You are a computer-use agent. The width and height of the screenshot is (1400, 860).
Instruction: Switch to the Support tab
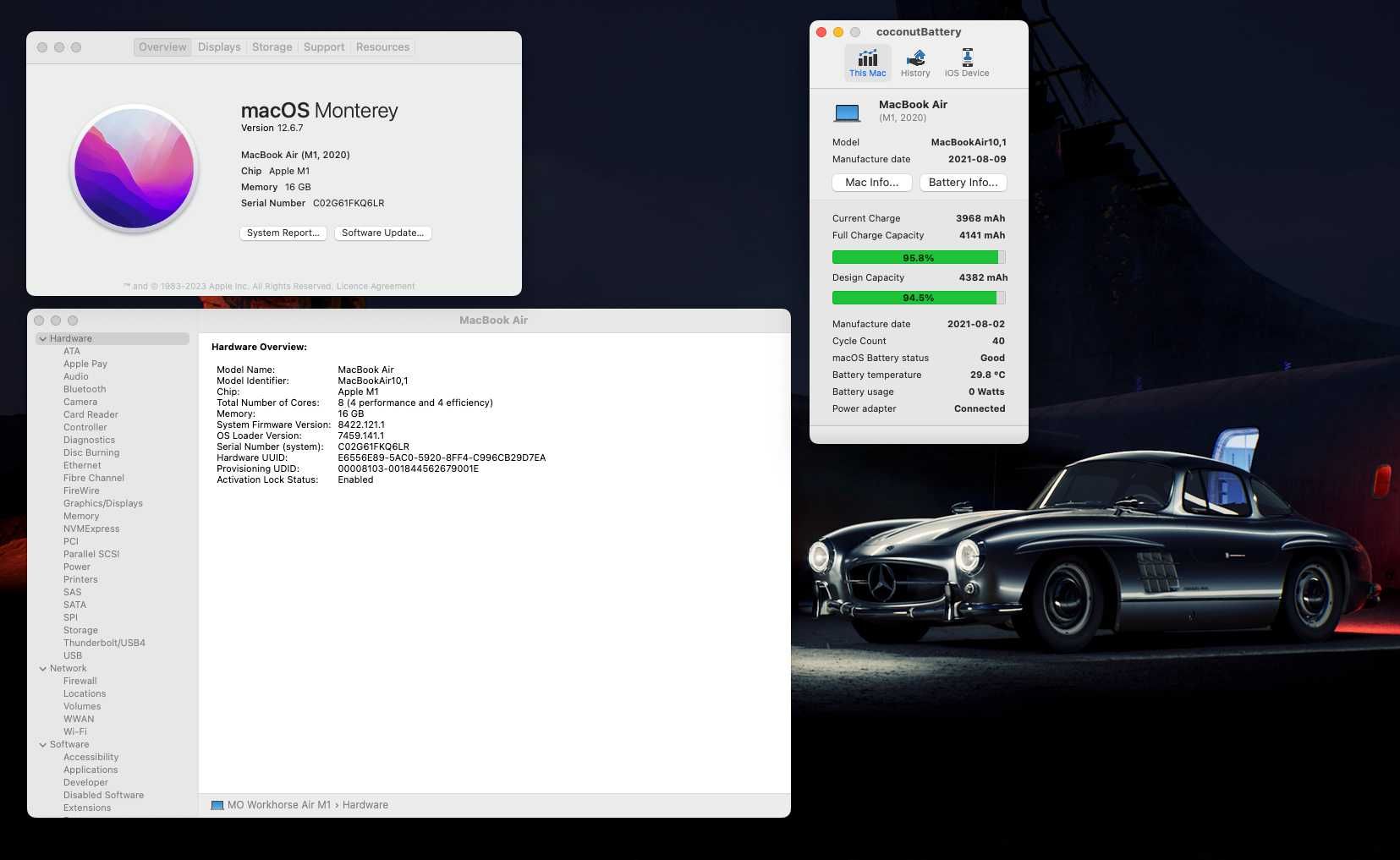tap(324, 47)
